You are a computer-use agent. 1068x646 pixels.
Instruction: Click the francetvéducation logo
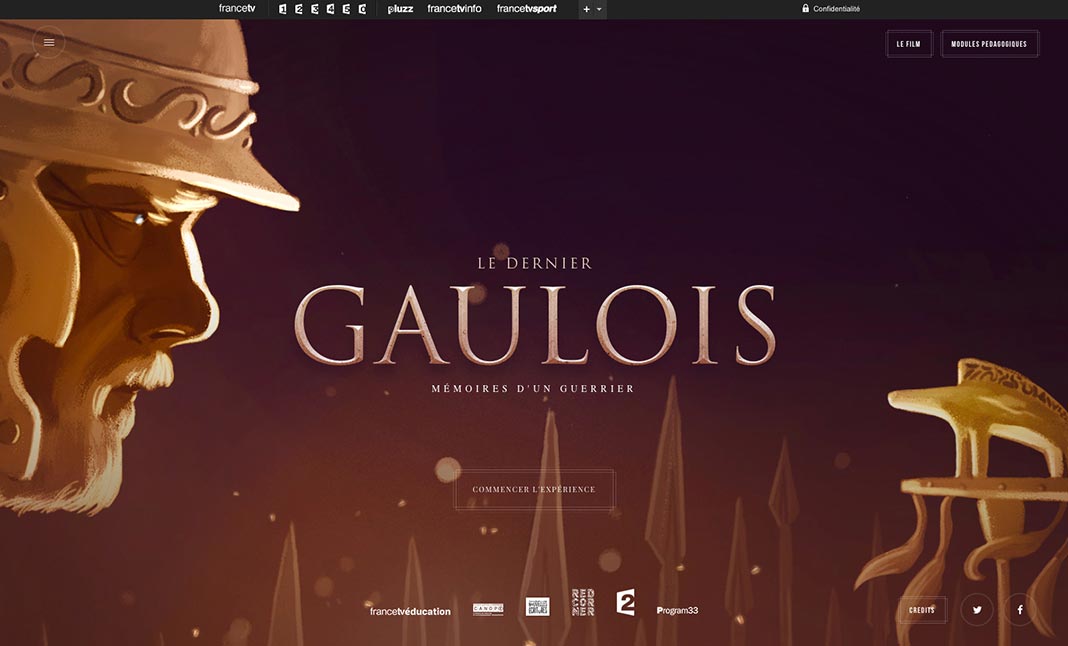[x=410, y=611]
